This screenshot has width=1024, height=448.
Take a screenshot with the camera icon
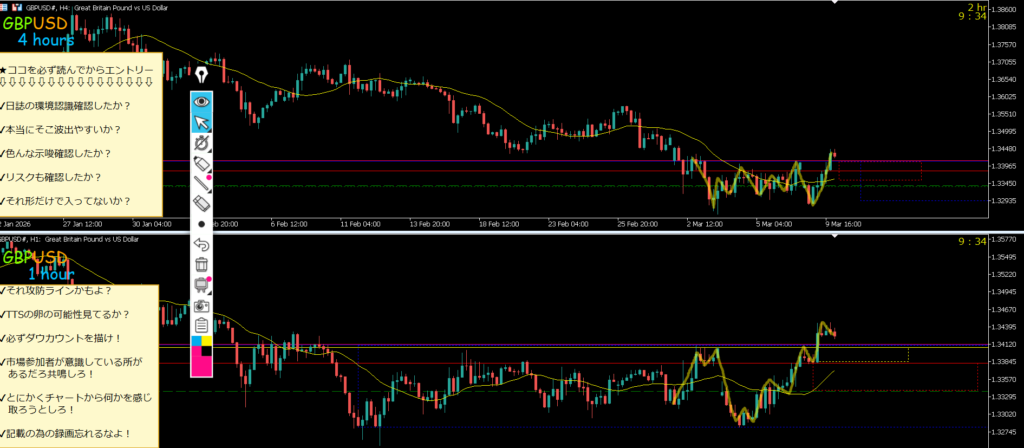tap(202, 305)
